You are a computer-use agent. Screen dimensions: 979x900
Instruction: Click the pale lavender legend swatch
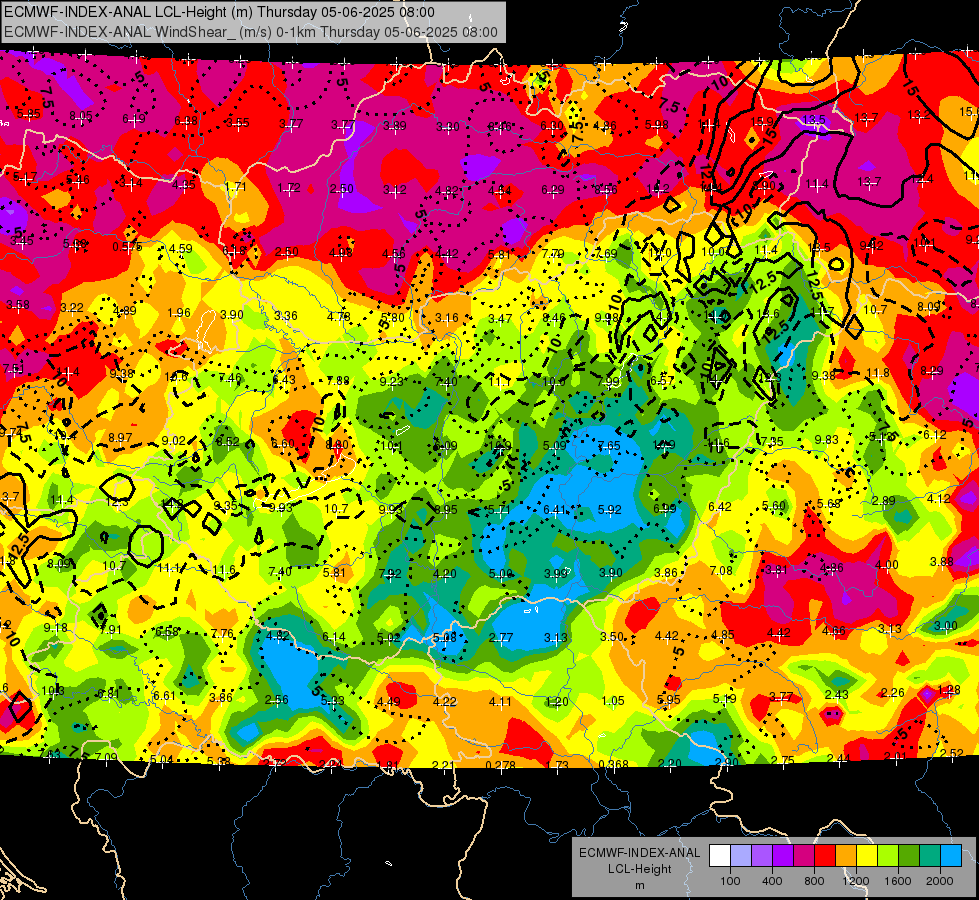coord(741,856)
